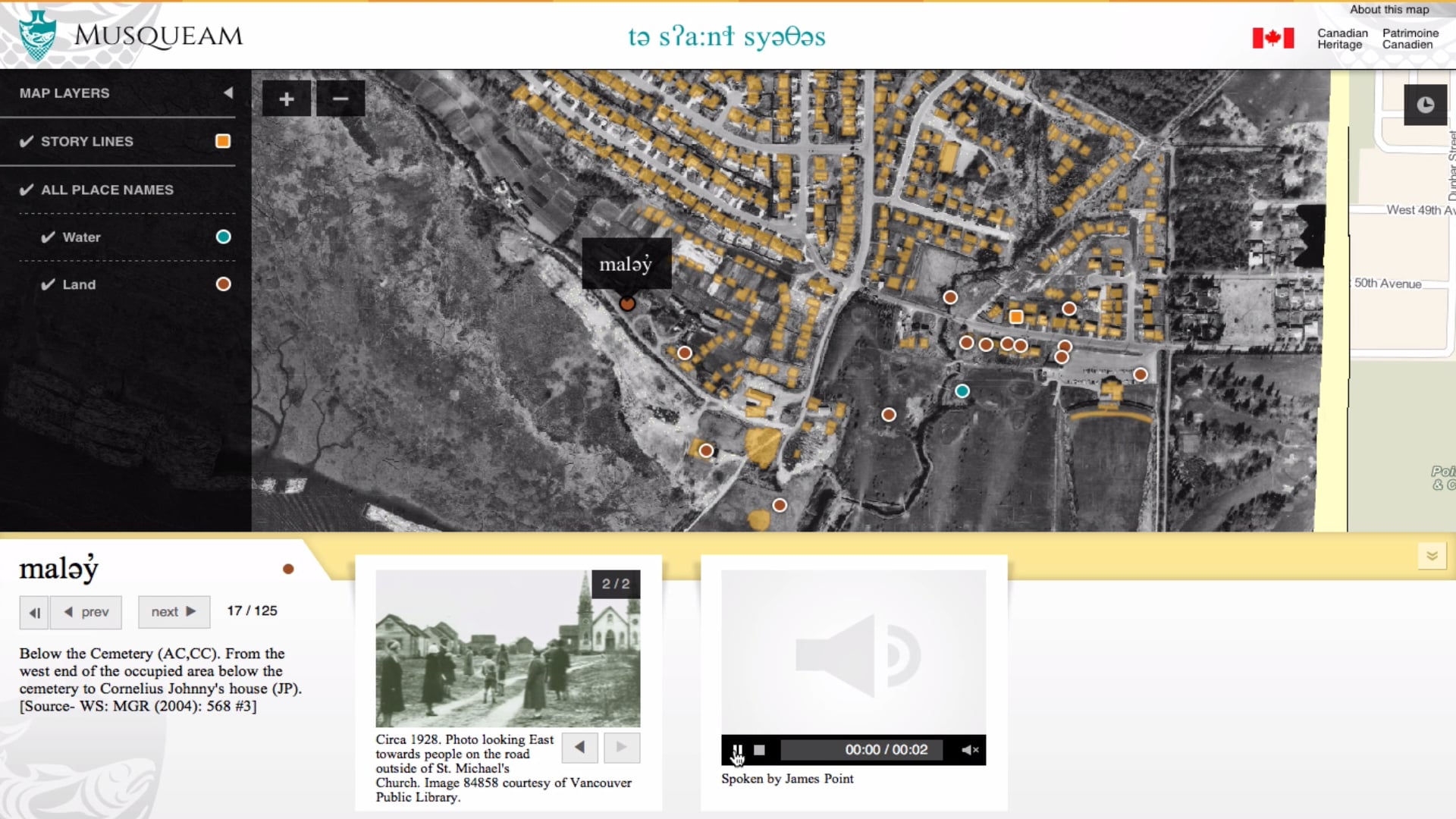Open the time slider clock icon
Image resolution: width=1456 pixels, height=819 pixels.
(1426, 105)
